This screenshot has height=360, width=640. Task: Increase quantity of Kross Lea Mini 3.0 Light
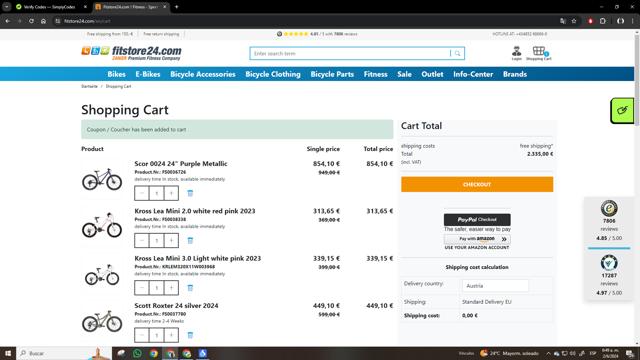pos(171,288)
